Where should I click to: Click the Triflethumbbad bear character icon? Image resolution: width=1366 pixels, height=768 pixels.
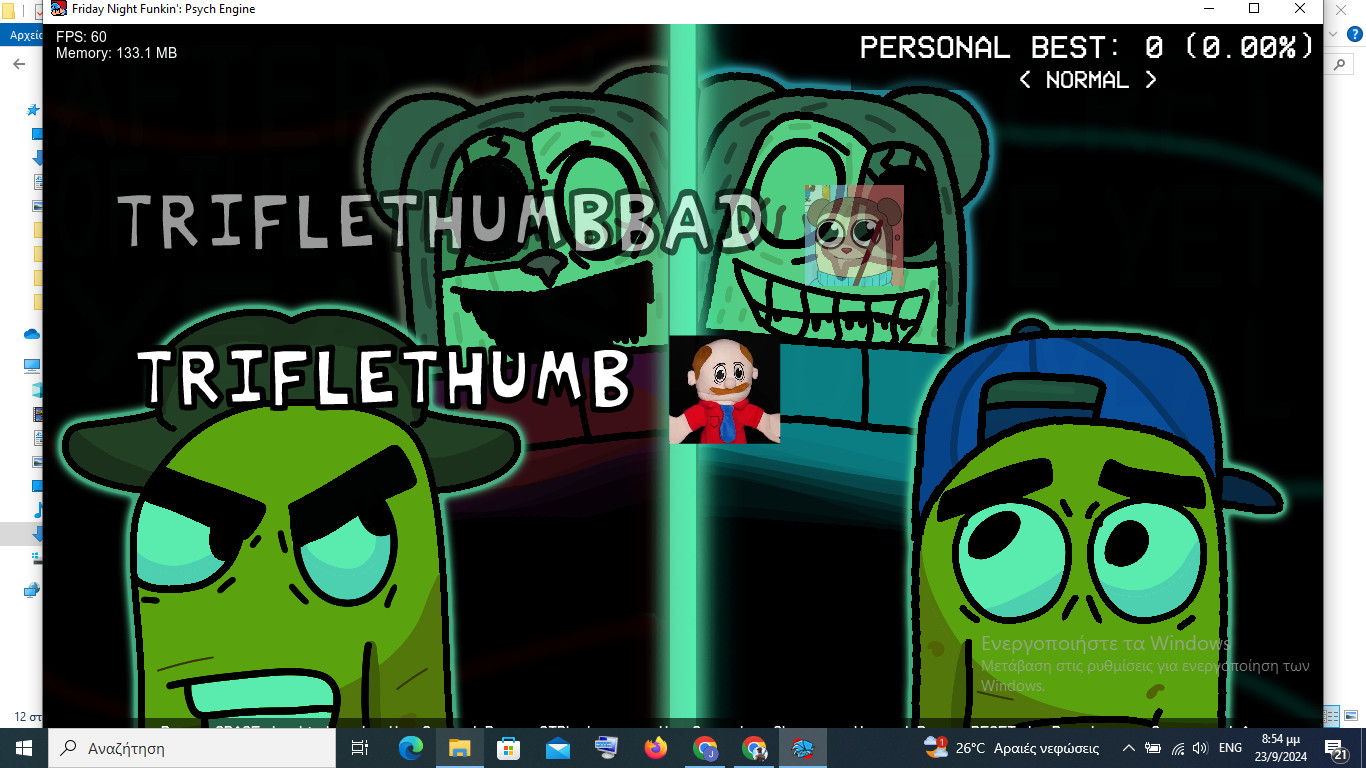click(854, 236)
